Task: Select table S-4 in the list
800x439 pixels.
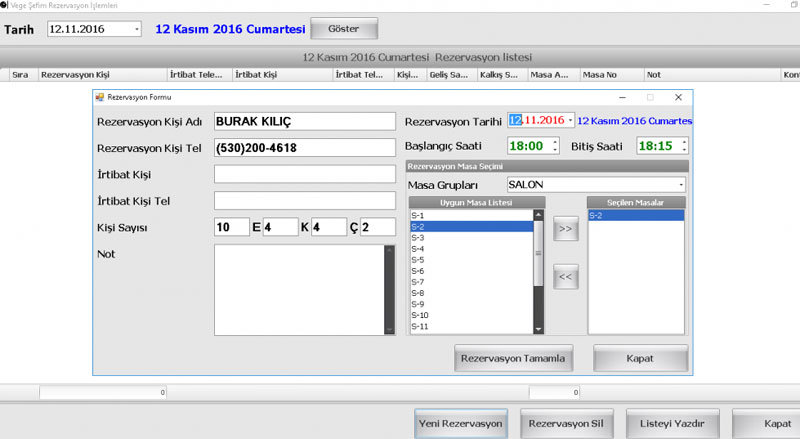Action: pos(471,249)
